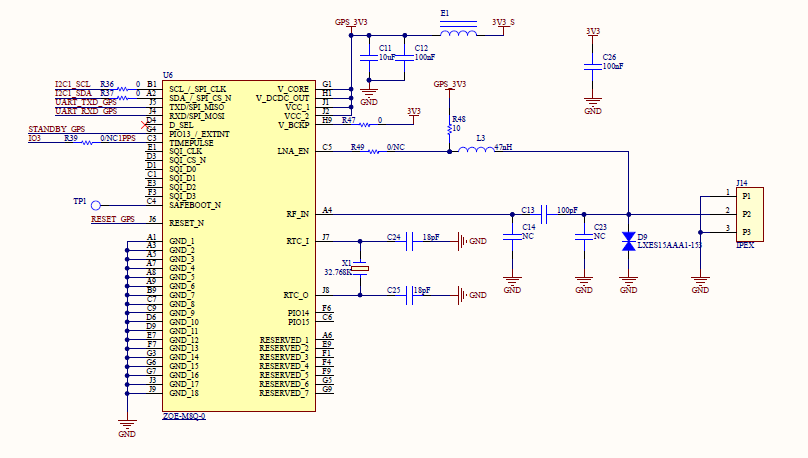This screenshot has height=458, width=808.
Task: Select the C24 18pF capacitor
Action: [410, 240]
